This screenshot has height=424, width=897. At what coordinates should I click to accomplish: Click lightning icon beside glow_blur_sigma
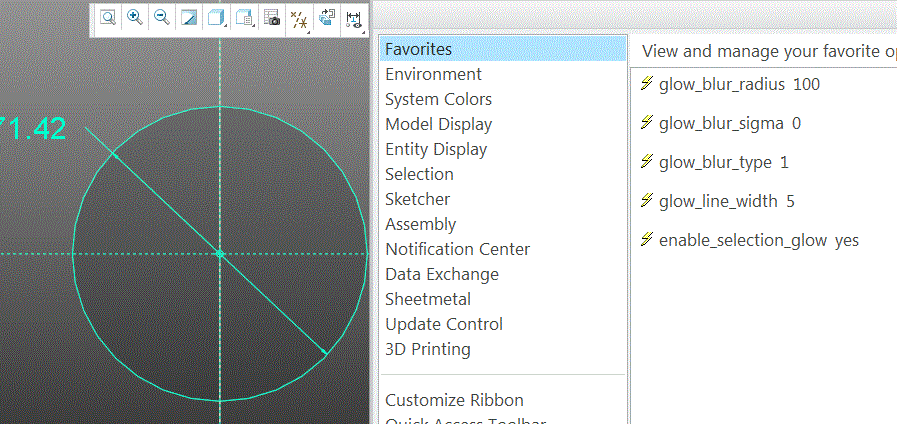646,123
